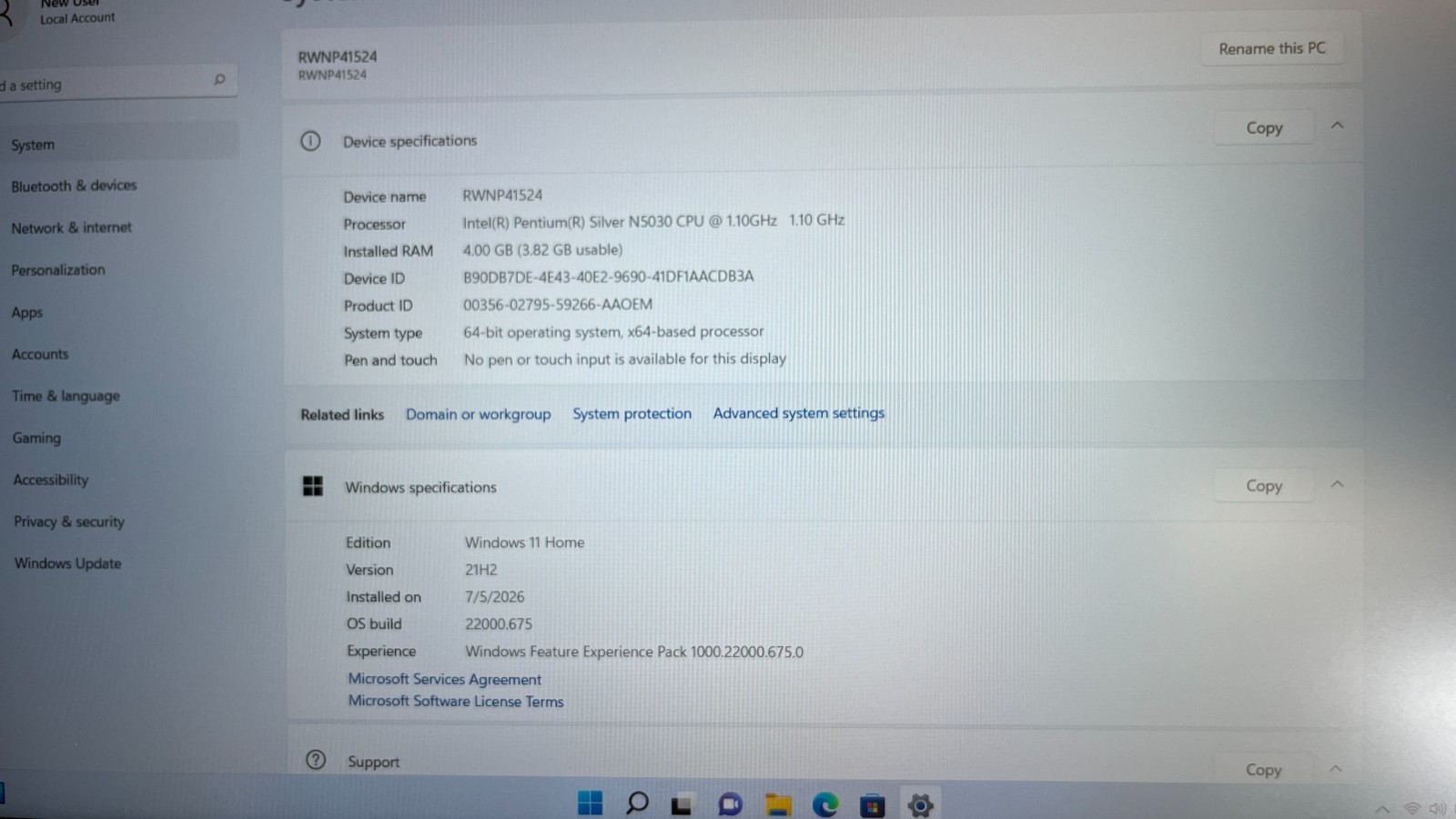Click the Rename this PC button

[1272, 48]
